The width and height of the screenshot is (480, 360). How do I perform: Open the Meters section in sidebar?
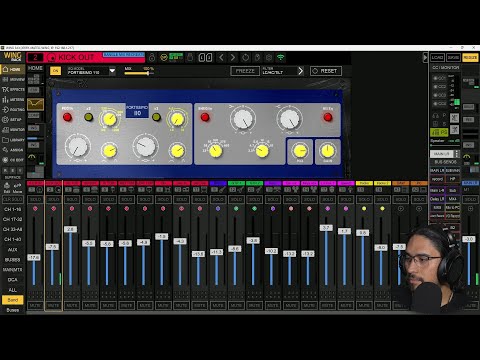point(13,99)
